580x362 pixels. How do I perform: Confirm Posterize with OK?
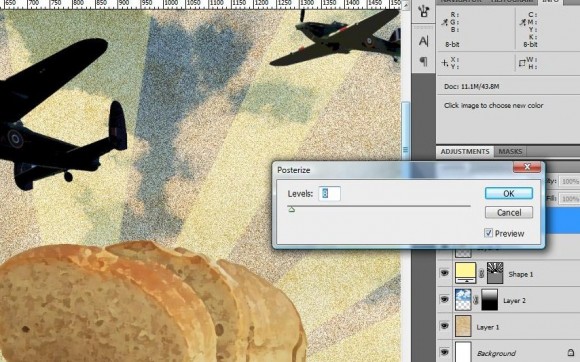[x=509, y=193]
